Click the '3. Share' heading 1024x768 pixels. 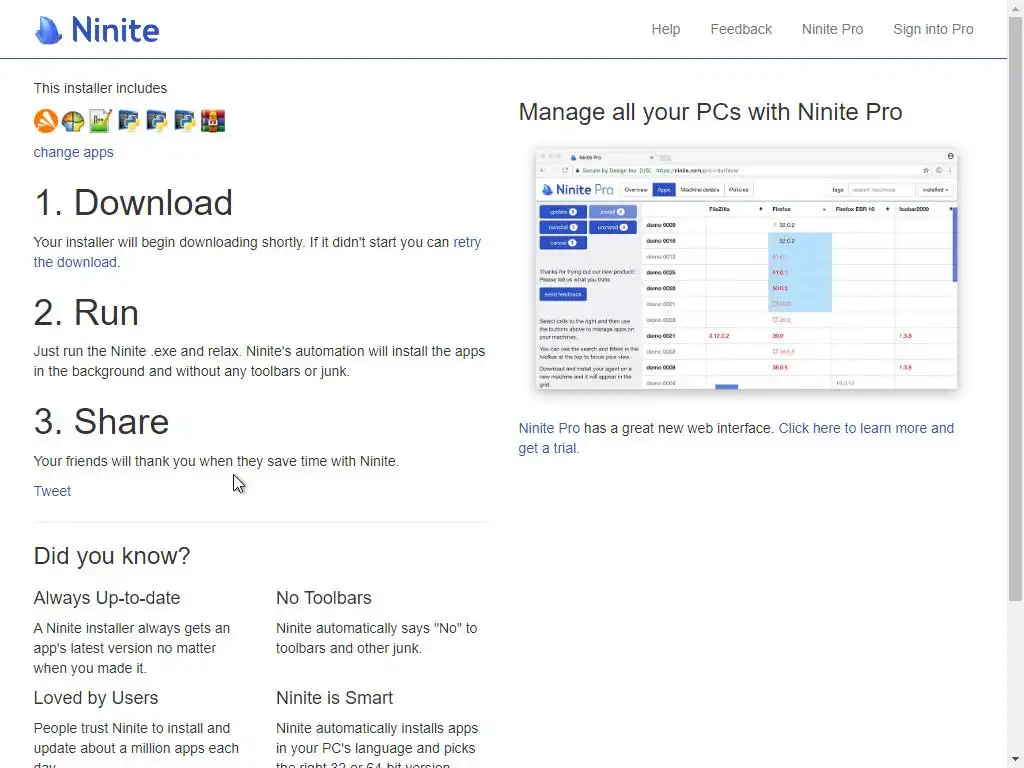tap(101, 422)
